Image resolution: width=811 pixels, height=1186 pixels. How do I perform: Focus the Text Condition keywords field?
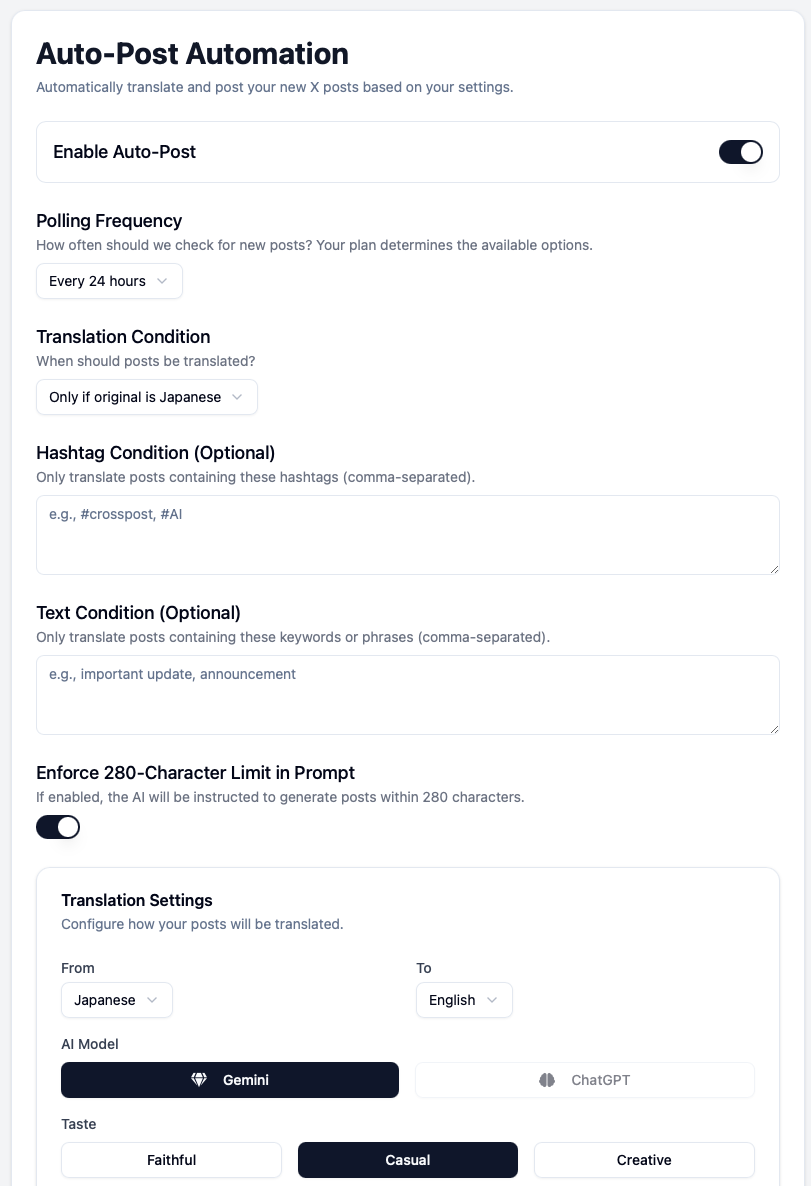408,695
